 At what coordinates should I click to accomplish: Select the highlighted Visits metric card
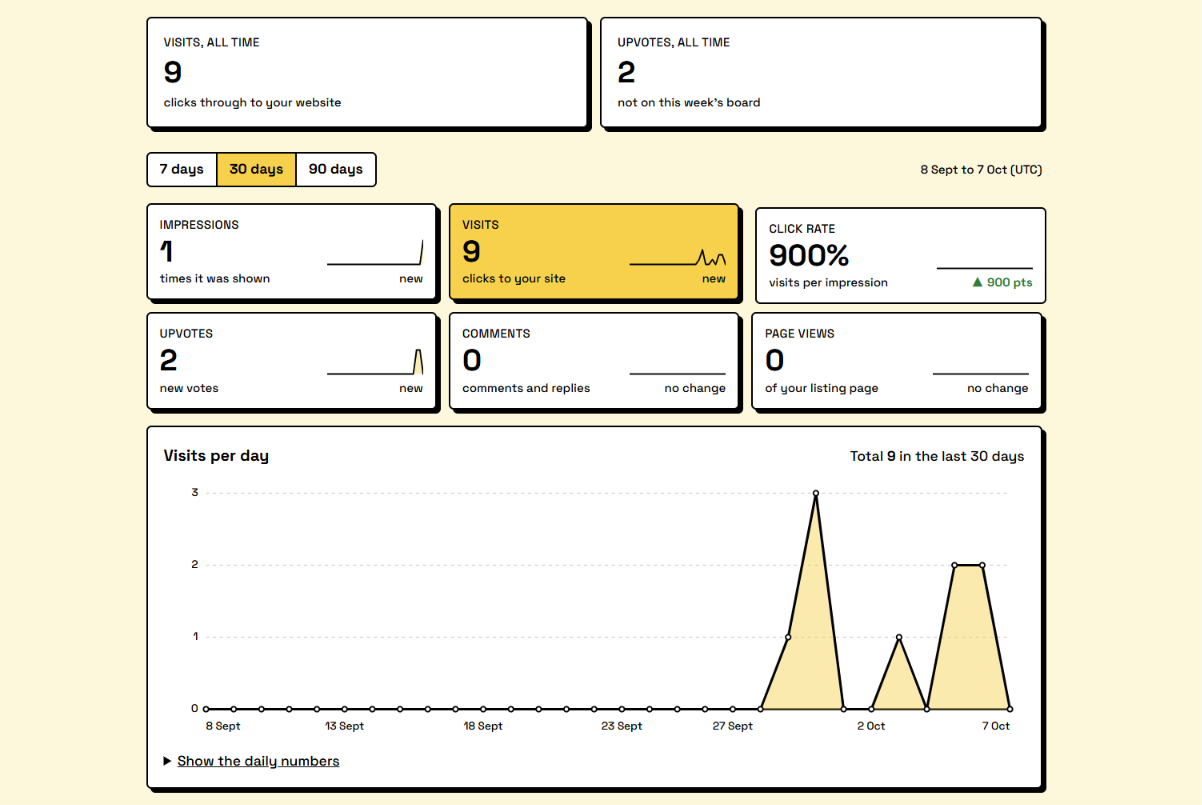pyautogui.click(x=594, y=252)
